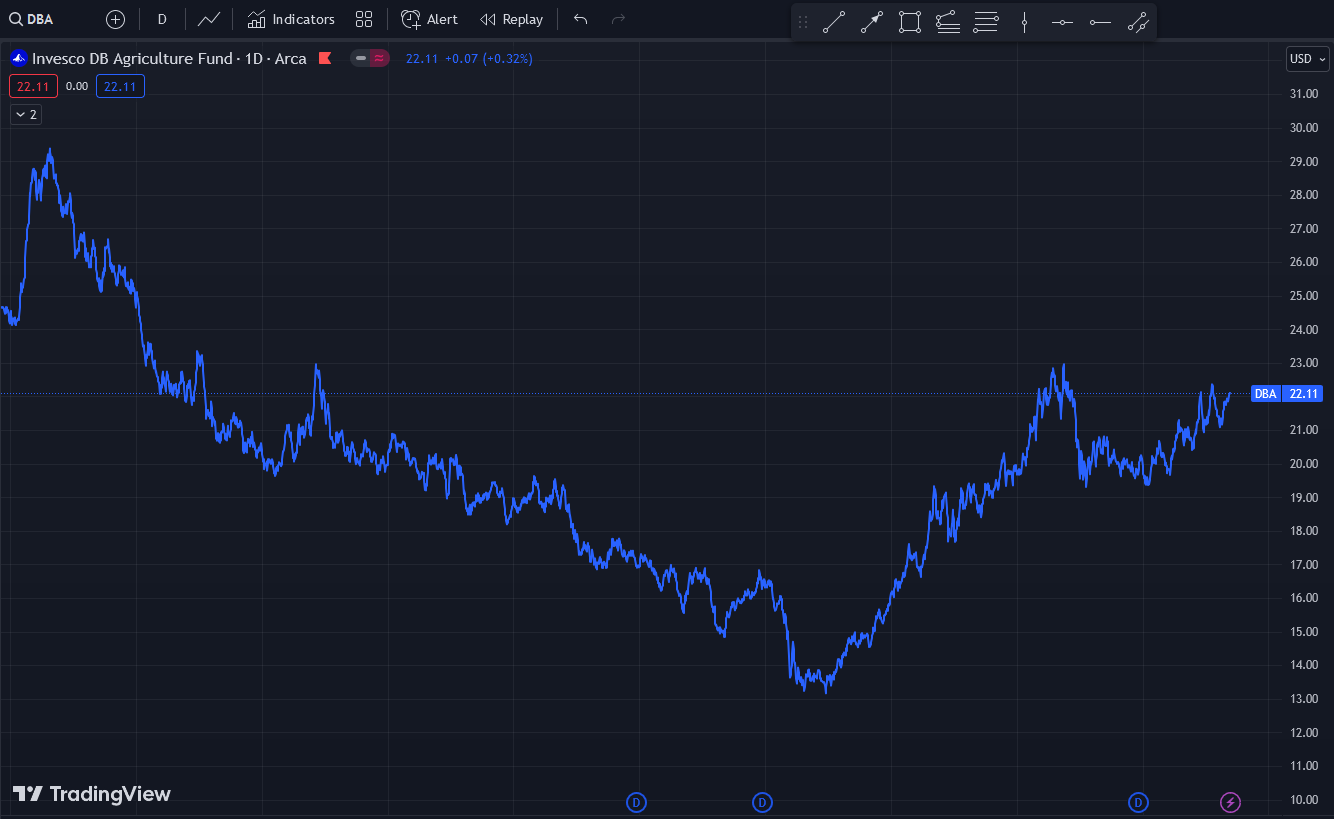This screenshot has width=1334, height=819.
Task: Expand the collapsed indicators legend showing 2
Action: 26,115
